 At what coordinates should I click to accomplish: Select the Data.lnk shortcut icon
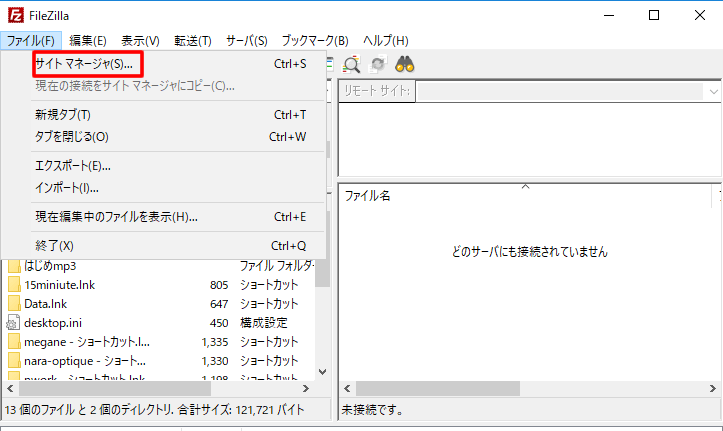coord(14,303)
